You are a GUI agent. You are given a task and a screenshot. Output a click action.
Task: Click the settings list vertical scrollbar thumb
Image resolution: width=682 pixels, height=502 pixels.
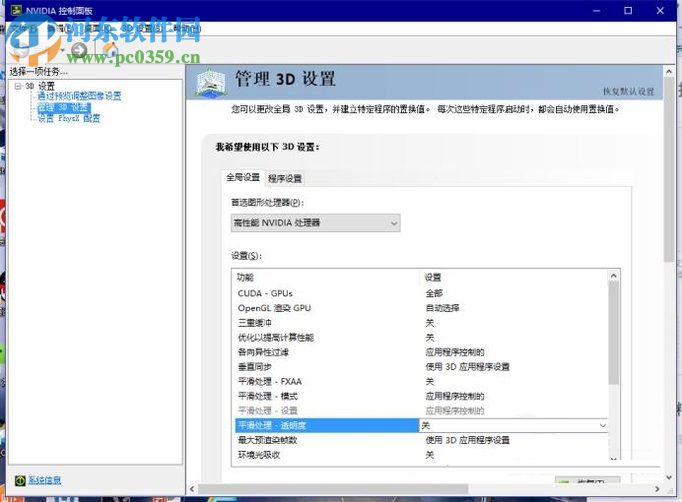click(x=614, y=333)
